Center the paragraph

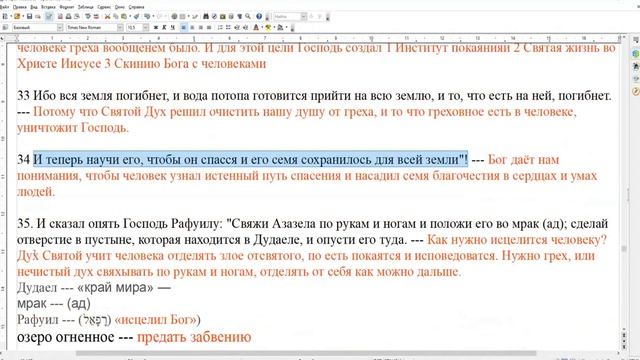point(192,27)
